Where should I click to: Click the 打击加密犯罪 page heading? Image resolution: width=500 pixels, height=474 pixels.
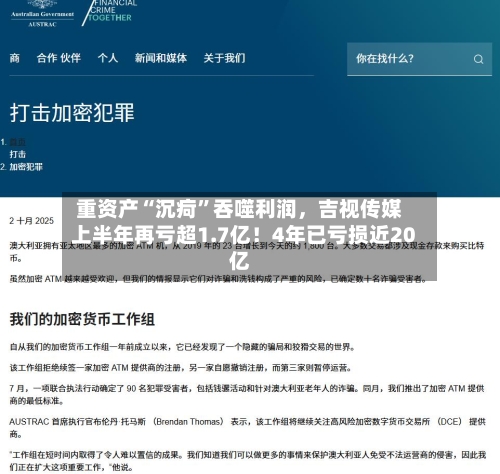72,112
